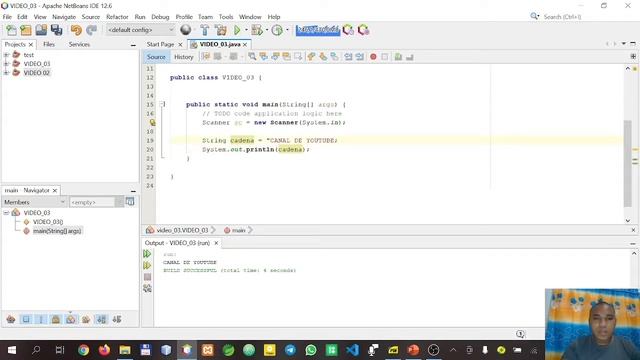Toggle the Show Non-Public Members filter in Navigator
The height and width of the screenshot is (360, 640).
pos(56,319)
